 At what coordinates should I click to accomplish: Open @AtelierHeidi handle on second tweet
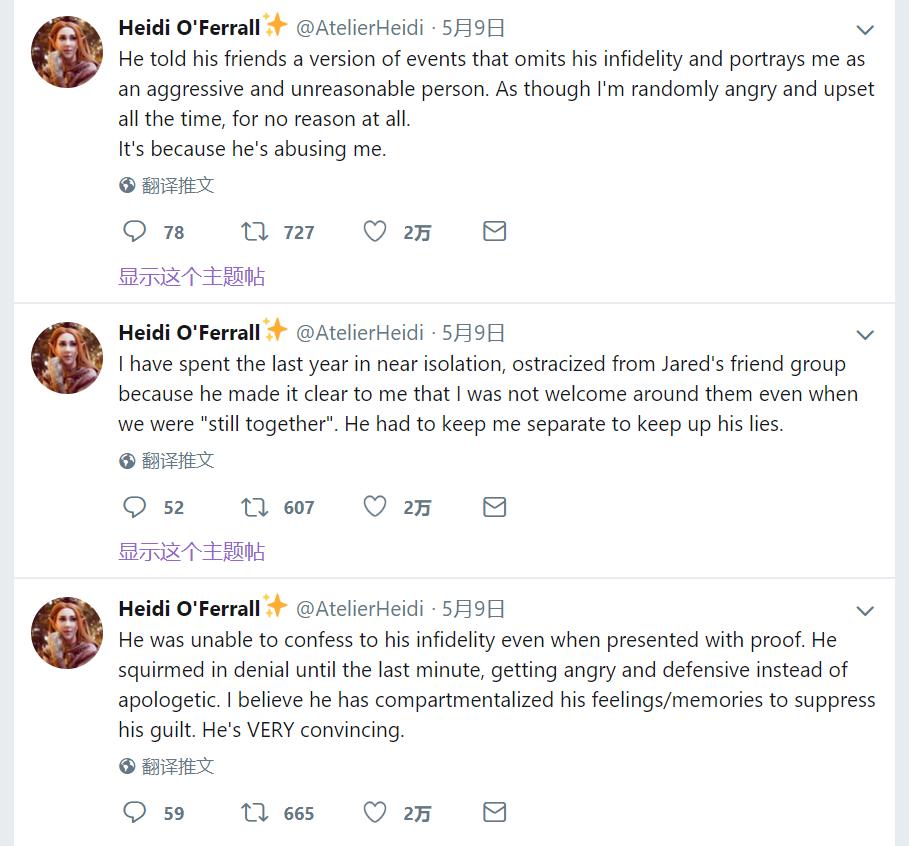click(x=360, y=333)
